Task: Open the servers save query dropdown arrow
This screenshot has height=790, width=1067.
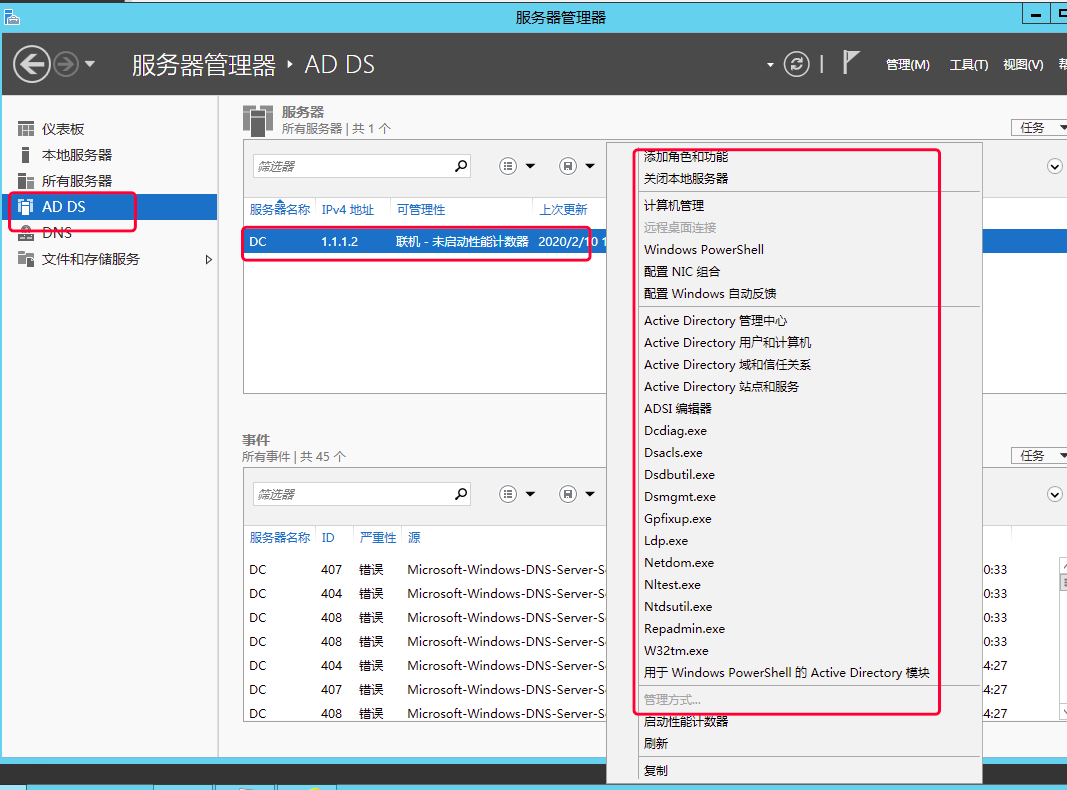Action: tap(590, 166)
